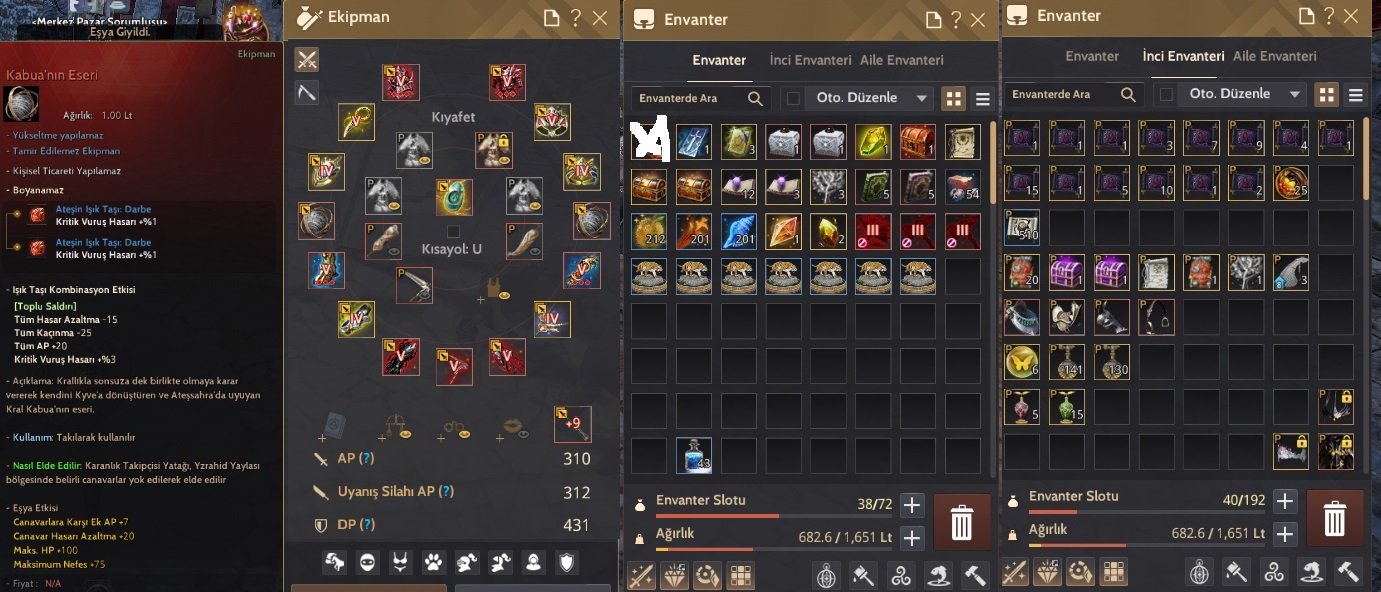The image size is (1381, 592).
Task: Open İnci Envanteri tab in middle panel
Action: (810, 60)
